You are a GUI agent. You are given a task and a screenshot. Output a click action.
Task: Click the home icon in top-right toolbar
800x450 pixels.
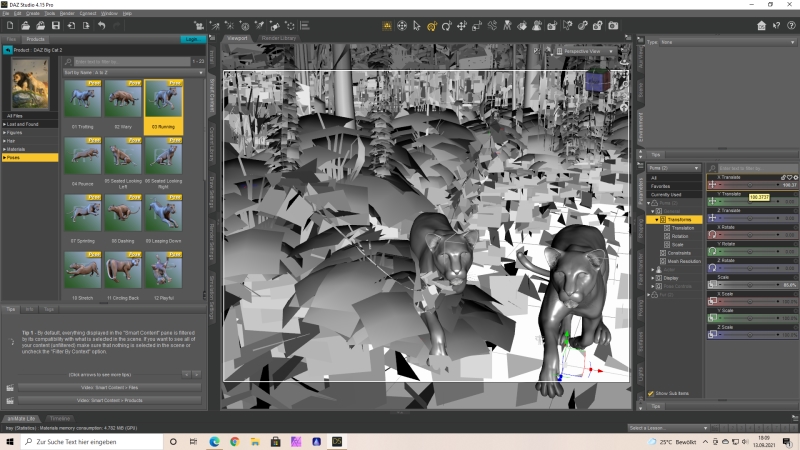point(762,25)
